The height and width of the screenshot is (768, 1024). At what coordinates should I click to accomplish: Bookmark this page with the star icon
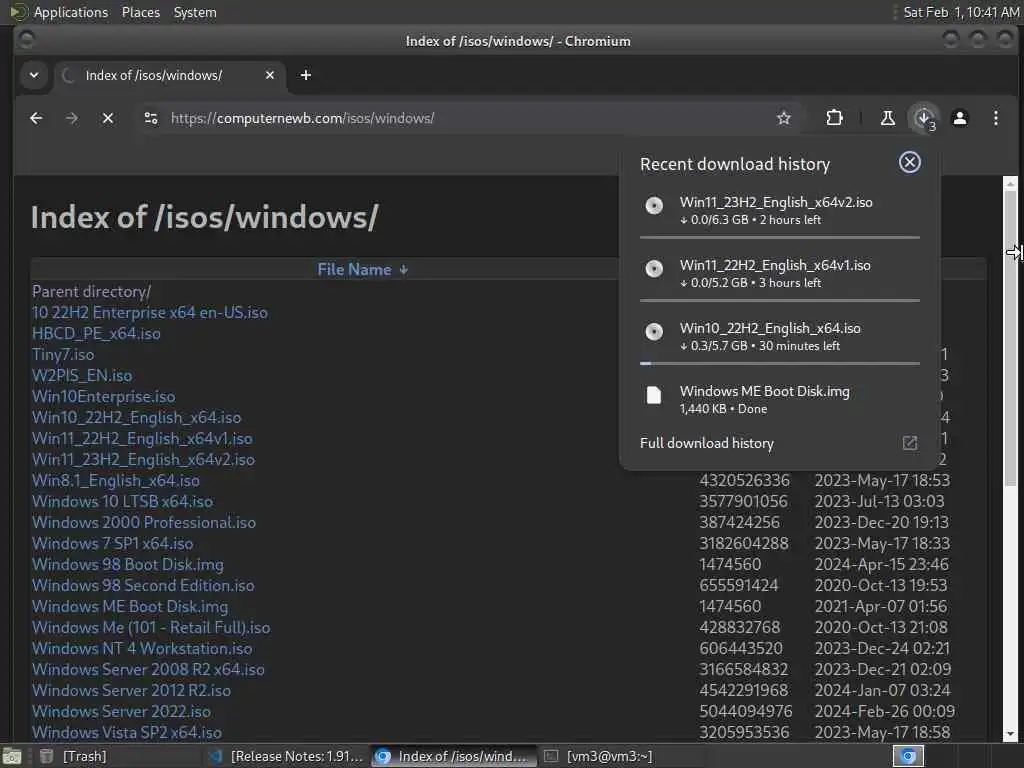[784, 118]
